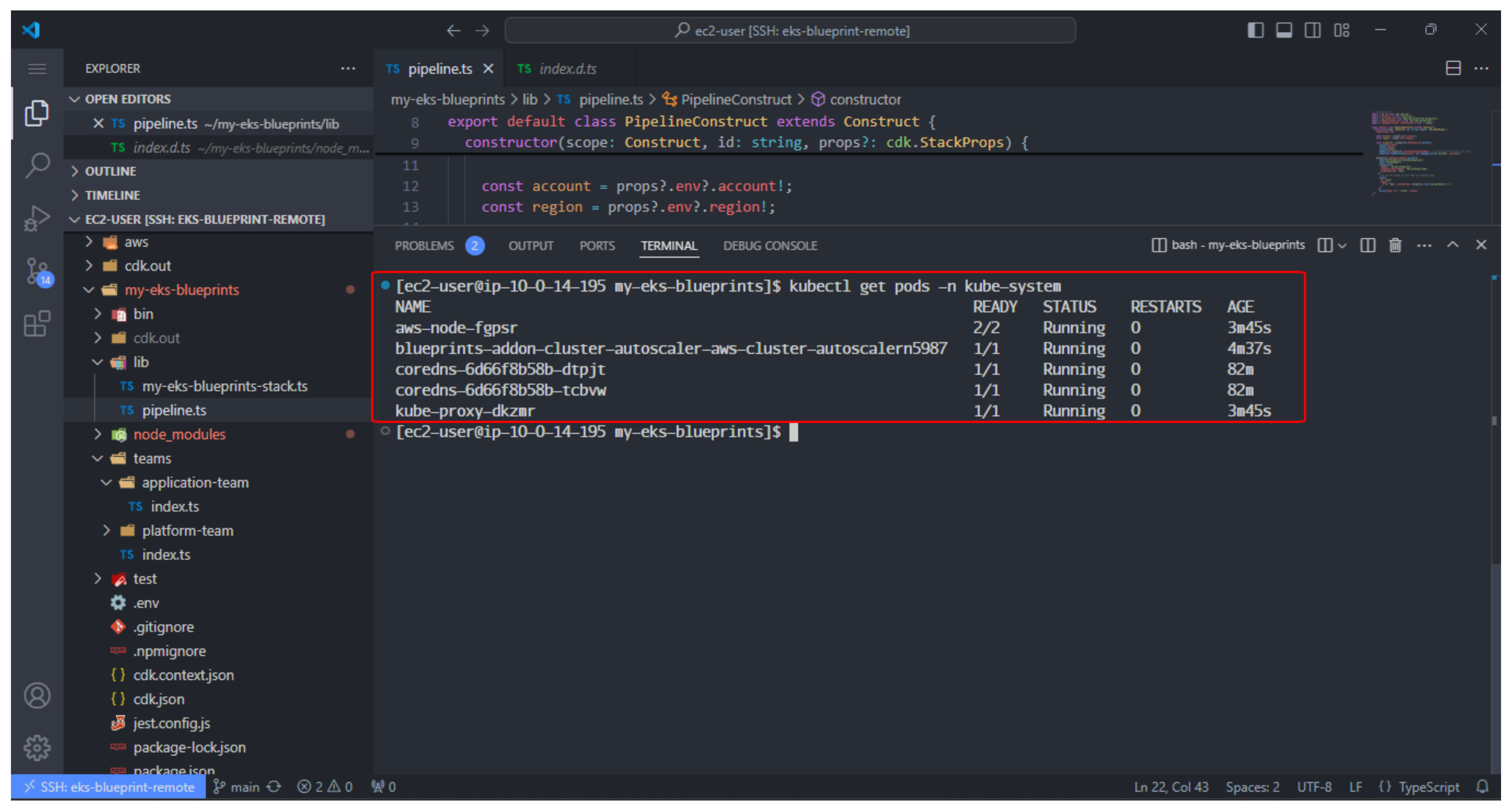This screenshot has height=812, width=1512.
Task: Open the Search view in activity bar
Action: [x=37, y=166]
